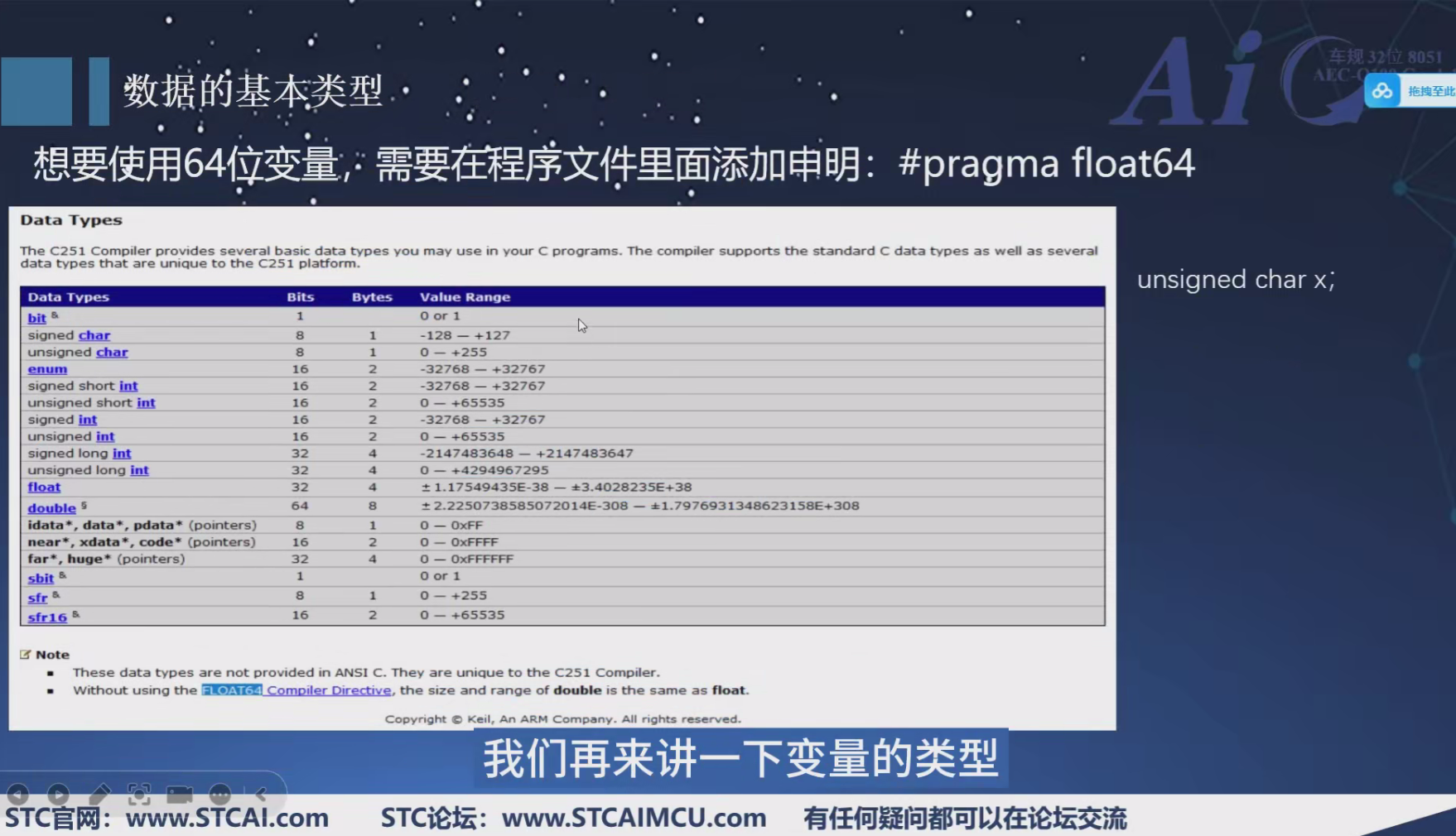Click the Value Range column header
Viewport: 1456px width, 836px height.
click(465, 297)
